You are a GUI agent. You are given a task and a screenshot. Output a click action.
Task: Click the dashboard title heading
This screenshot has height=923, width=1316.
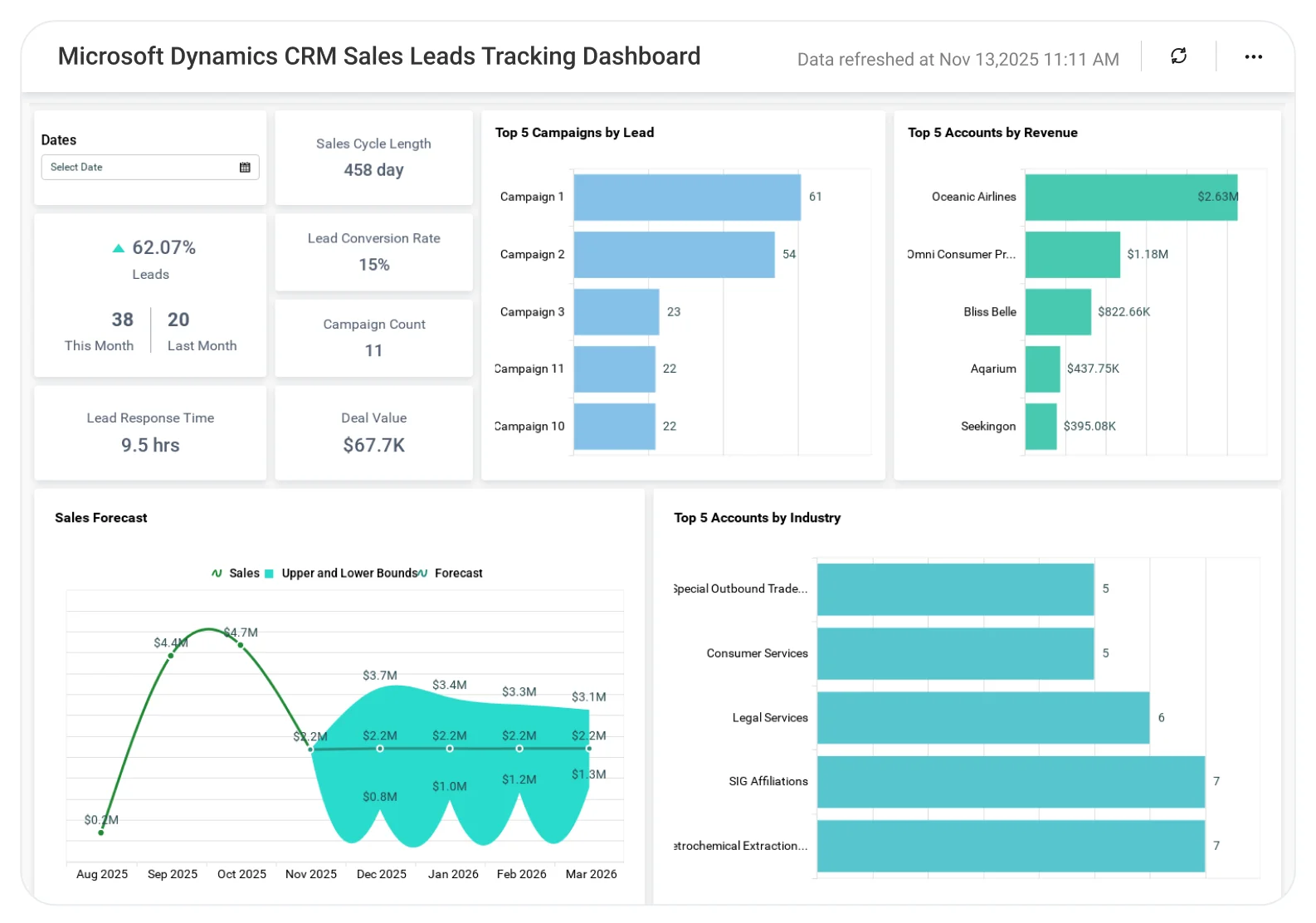point(379,56)
